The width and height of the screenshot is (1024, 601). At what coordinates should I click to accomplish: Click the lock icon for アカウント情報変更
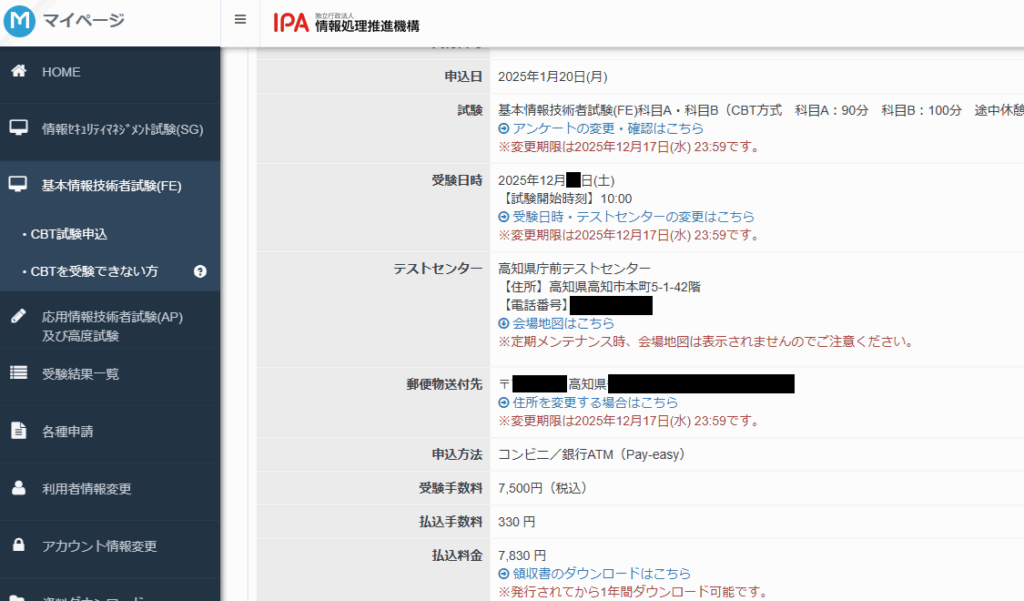point(18,546)
